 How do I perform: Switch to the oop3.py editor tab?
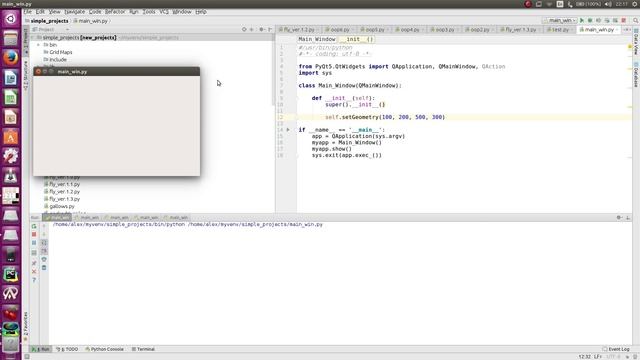[x=444, y=30]
